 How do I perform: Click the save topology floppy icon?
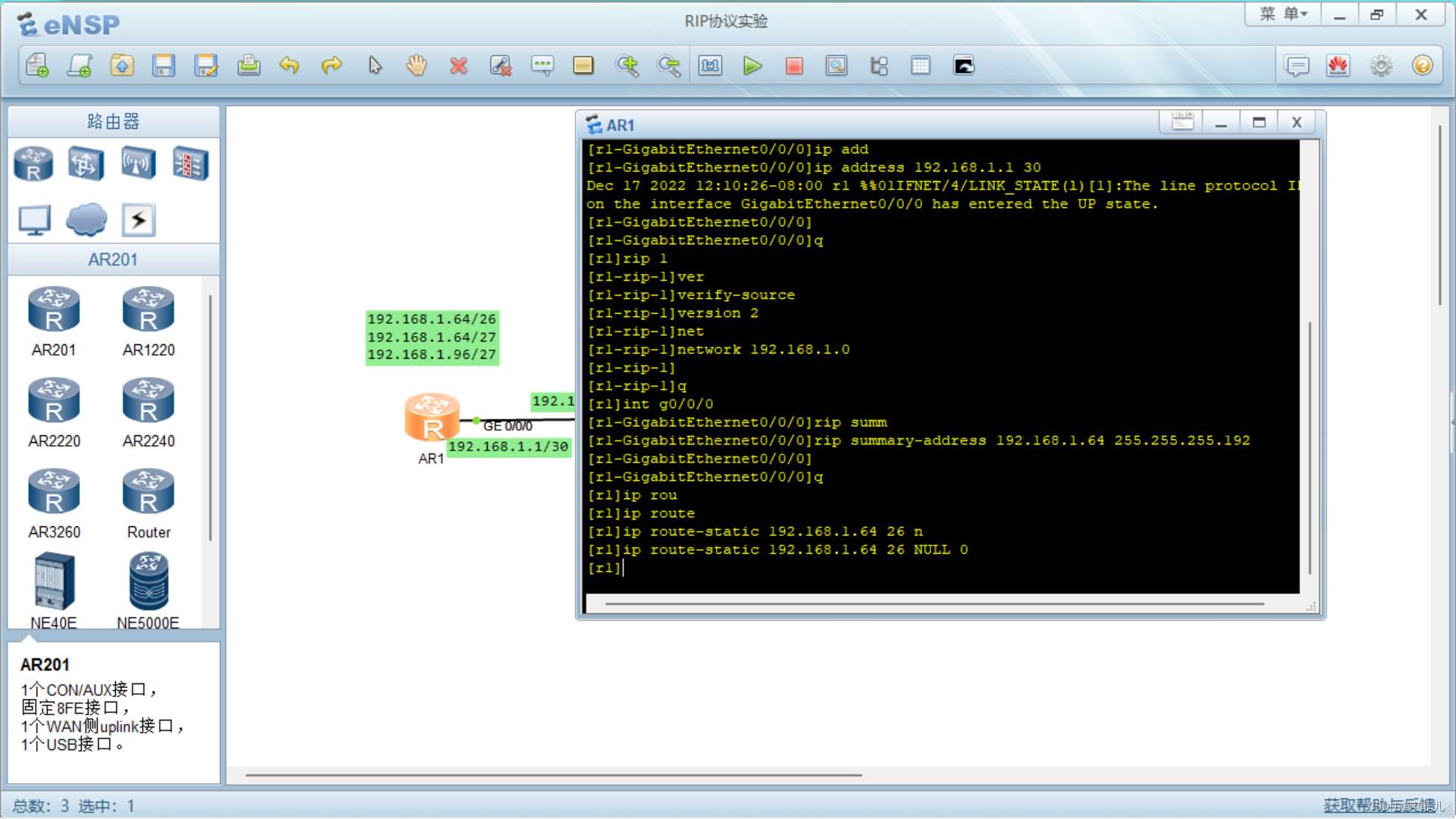point(164,66)
